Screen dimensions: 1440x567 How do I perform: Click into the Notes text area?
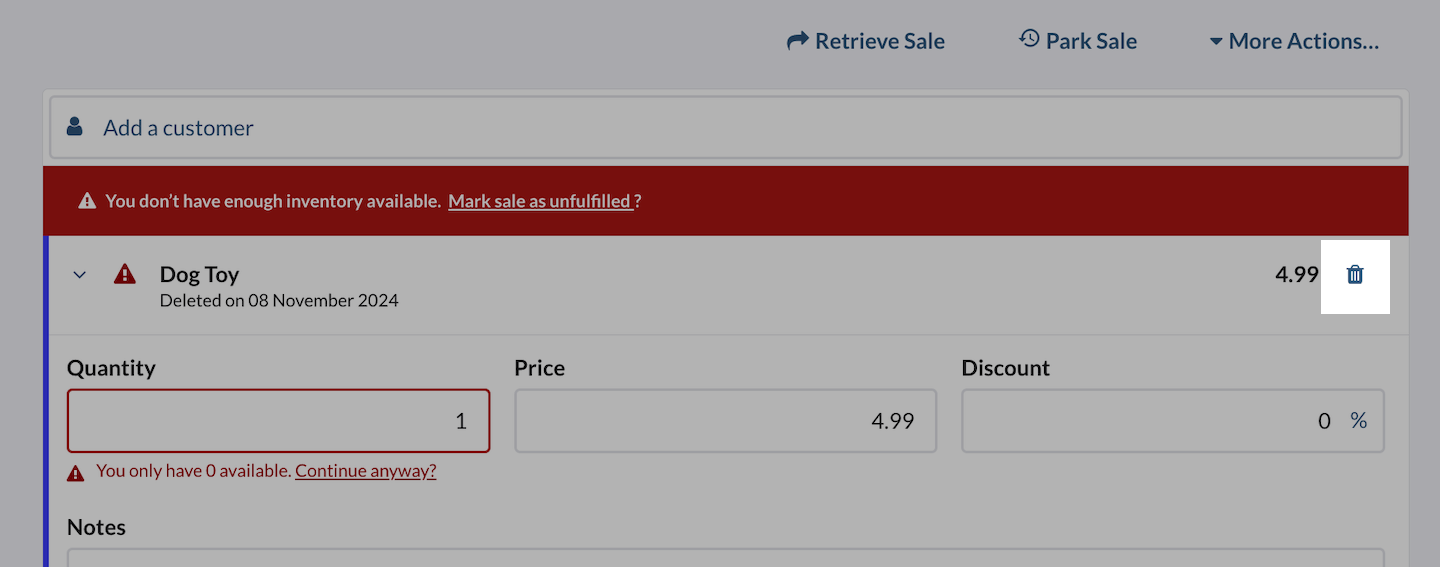pyautogui.click(x=725, y=557)
